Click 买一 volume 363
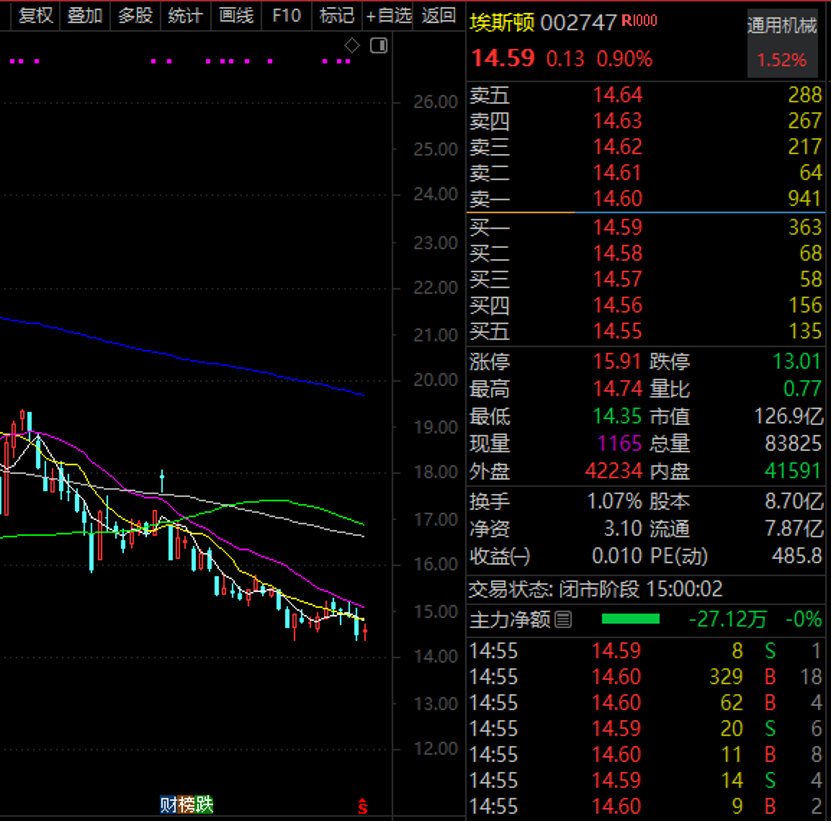The height and width of the screenshot is (822, 832). click(x=804, y=228)
